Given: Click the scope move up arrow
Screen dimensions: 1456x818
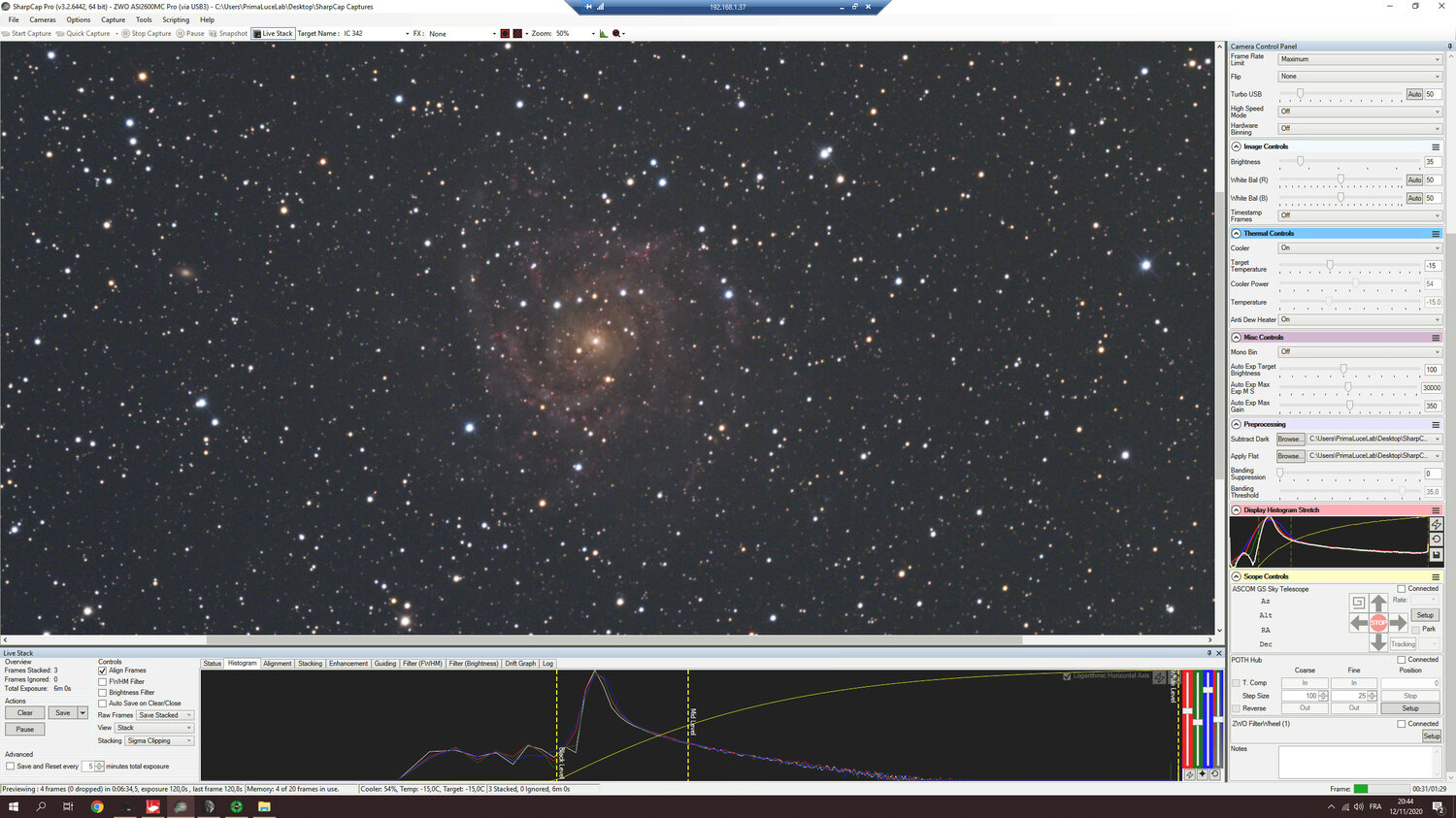Looking at the screenshot, I should click(x=1378, y=604).
